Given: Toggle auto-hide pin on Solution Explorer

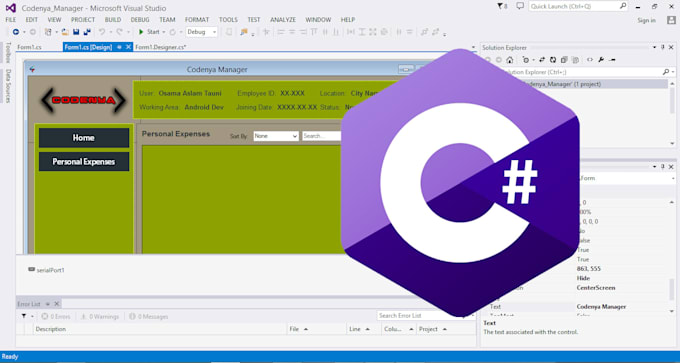Looking at the screenshot, I should point(663,47).
